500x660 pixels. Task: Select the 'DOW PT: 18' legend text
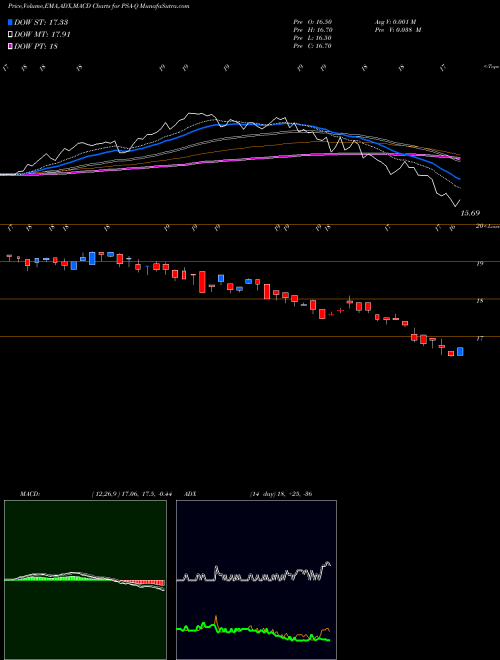[36, 46]
